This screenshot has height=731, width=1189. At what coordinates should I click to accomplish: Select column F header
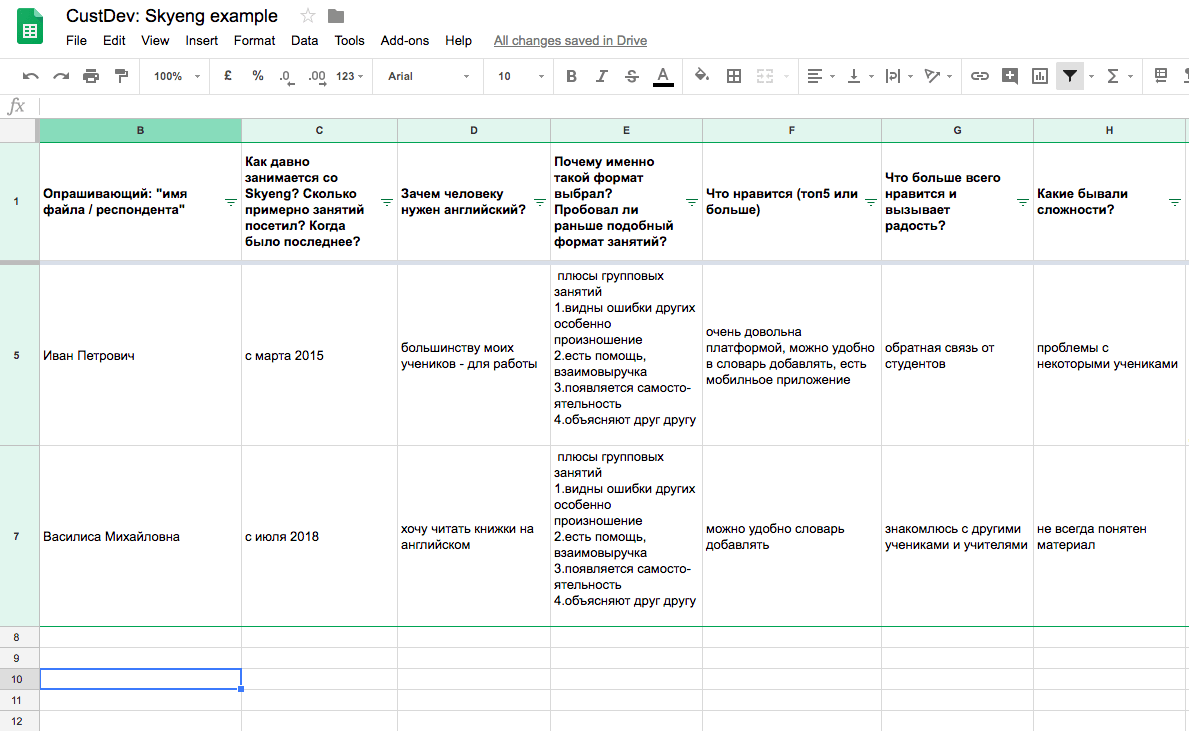click(792, 130)
